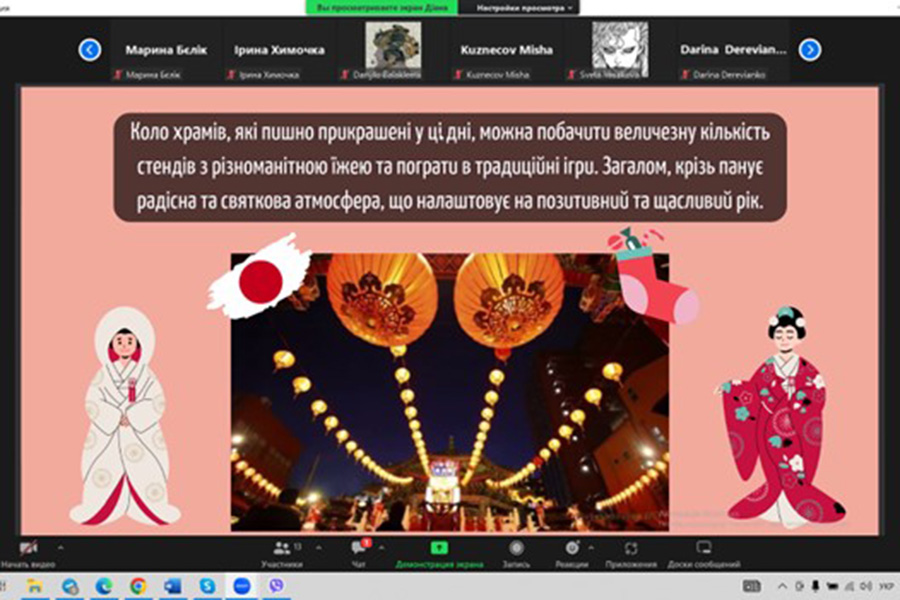
Task: Expand video options arrow beside Начать видео
Action: 61,548
